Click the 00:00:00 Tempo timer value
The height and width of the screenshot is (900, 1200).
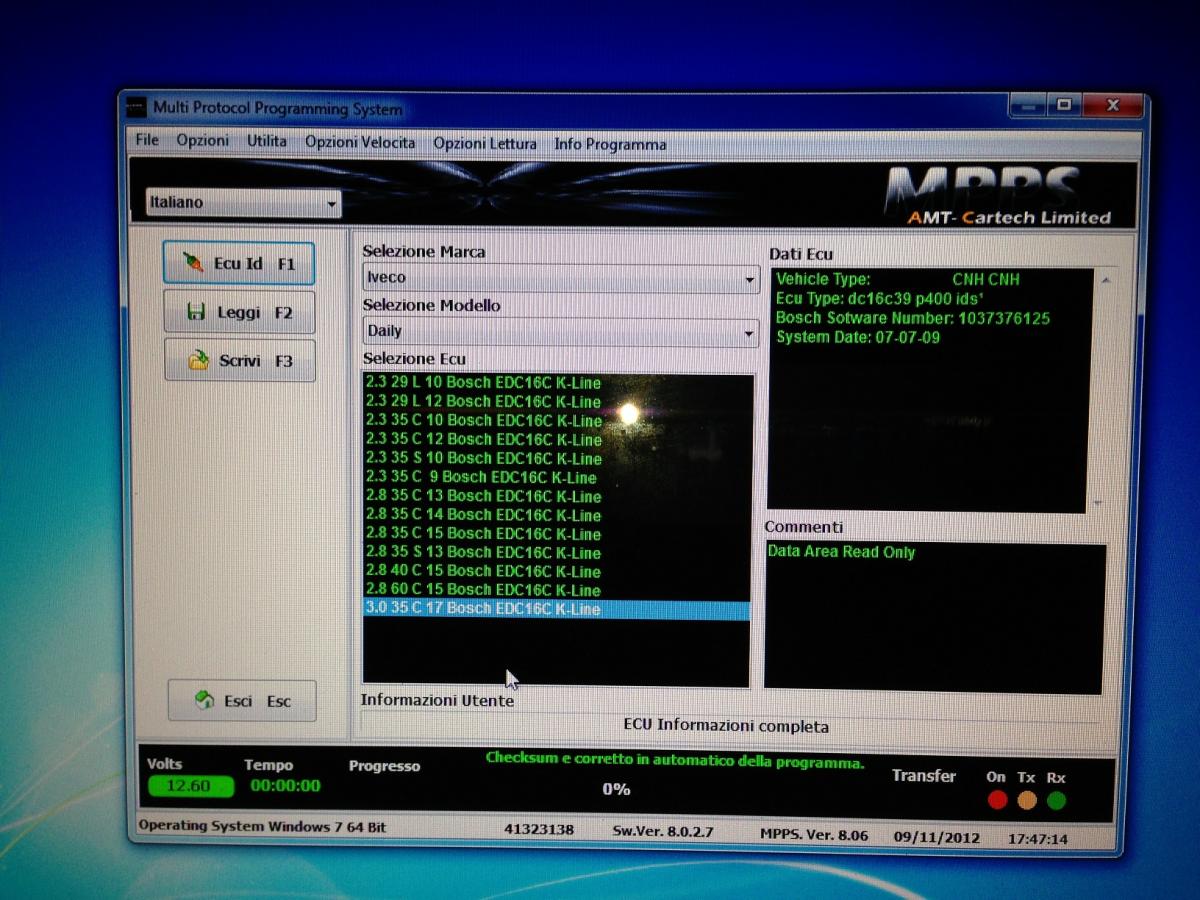(285, 786)
